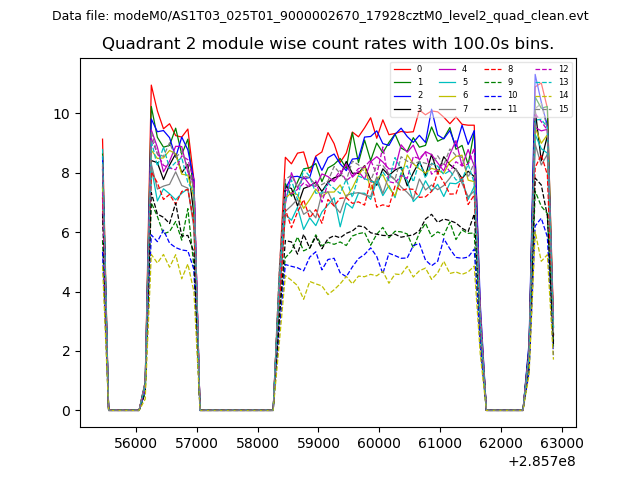Click the data file name header text
This screenshot has width=640, height=480.
coord(320,16)
